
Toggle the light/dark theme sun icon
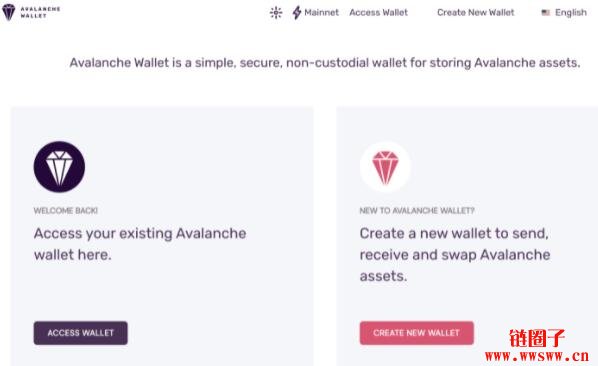click(x=276, y=13)
